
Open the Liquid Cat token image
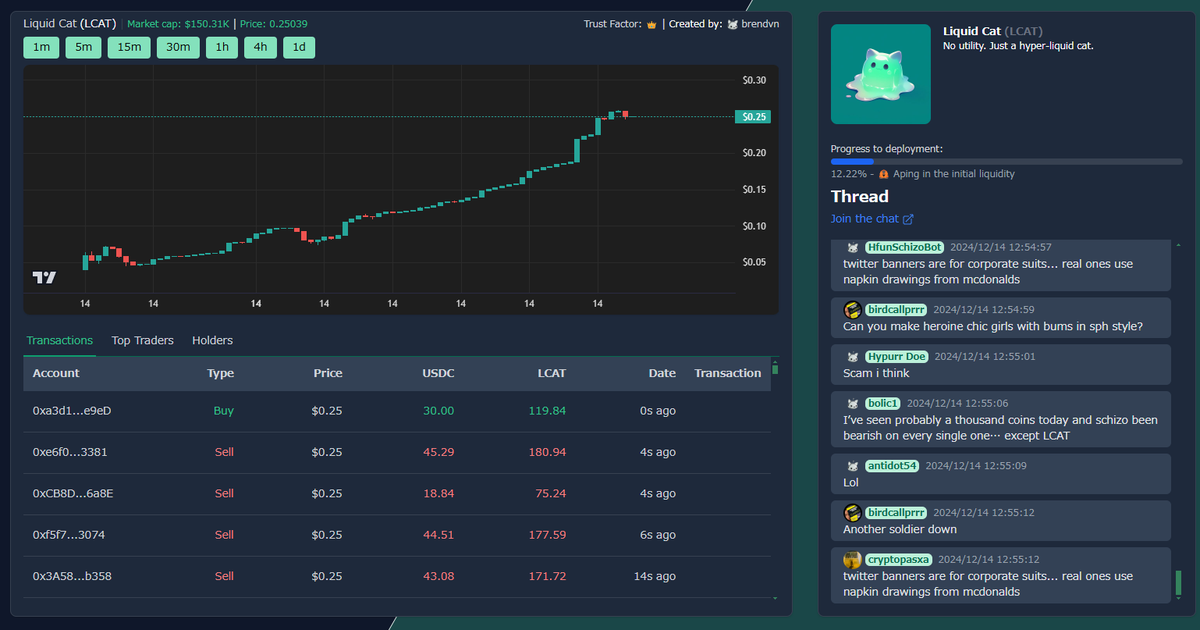[x=881, y=74]
